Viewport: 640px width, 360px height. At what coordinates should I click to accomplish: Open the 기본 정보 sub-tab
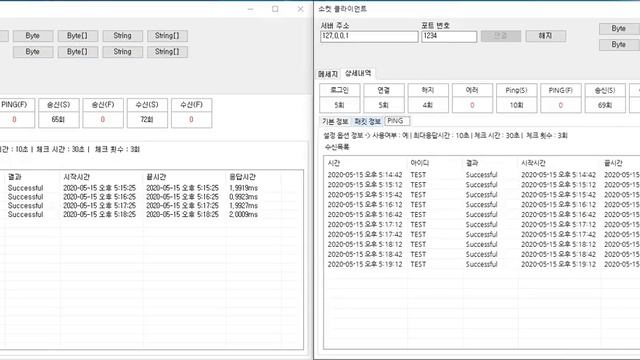pyautogui.click(x=335, y=121)
